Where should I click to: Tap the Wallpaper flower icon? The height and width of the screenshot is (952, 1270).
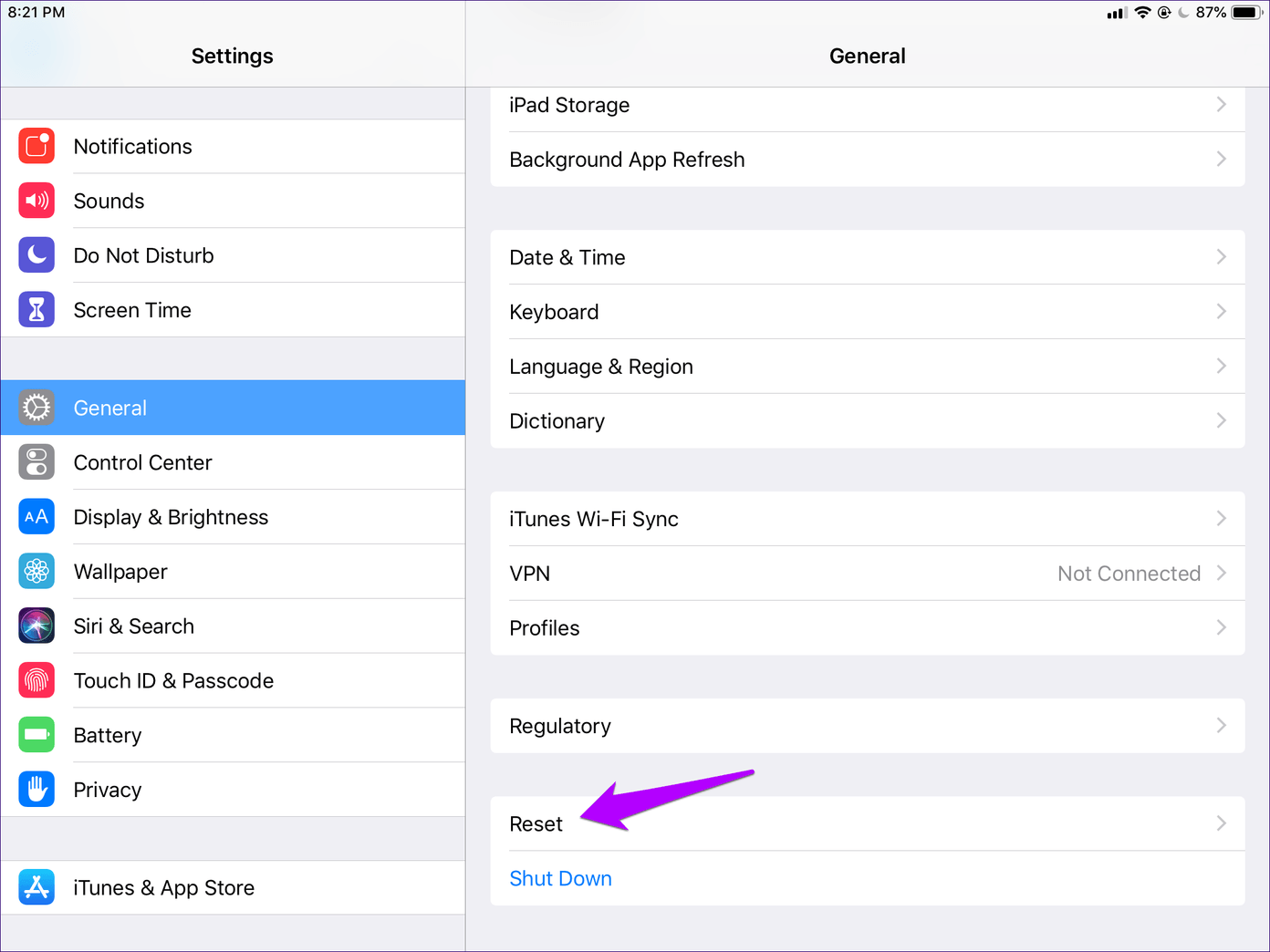[x=36, y=572]
